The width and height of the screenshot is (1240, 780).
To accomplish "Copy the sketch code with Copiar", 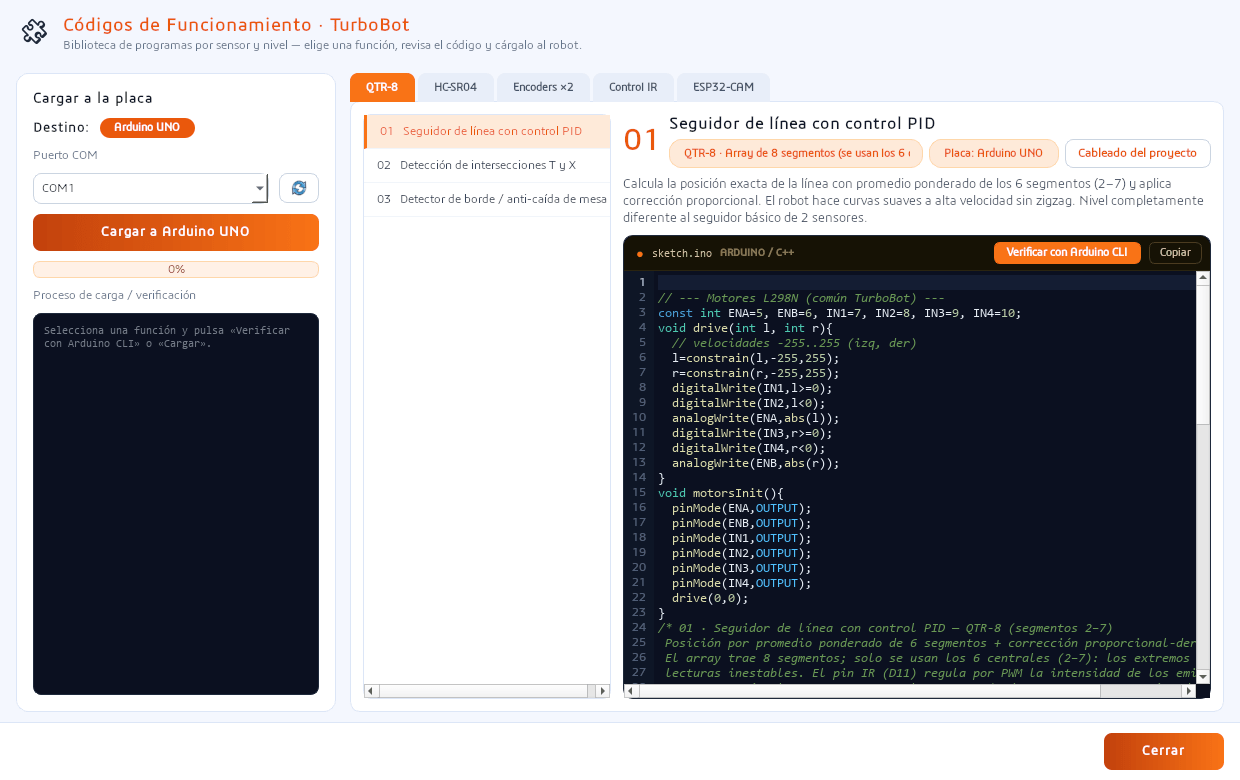I will point(1175,253).
